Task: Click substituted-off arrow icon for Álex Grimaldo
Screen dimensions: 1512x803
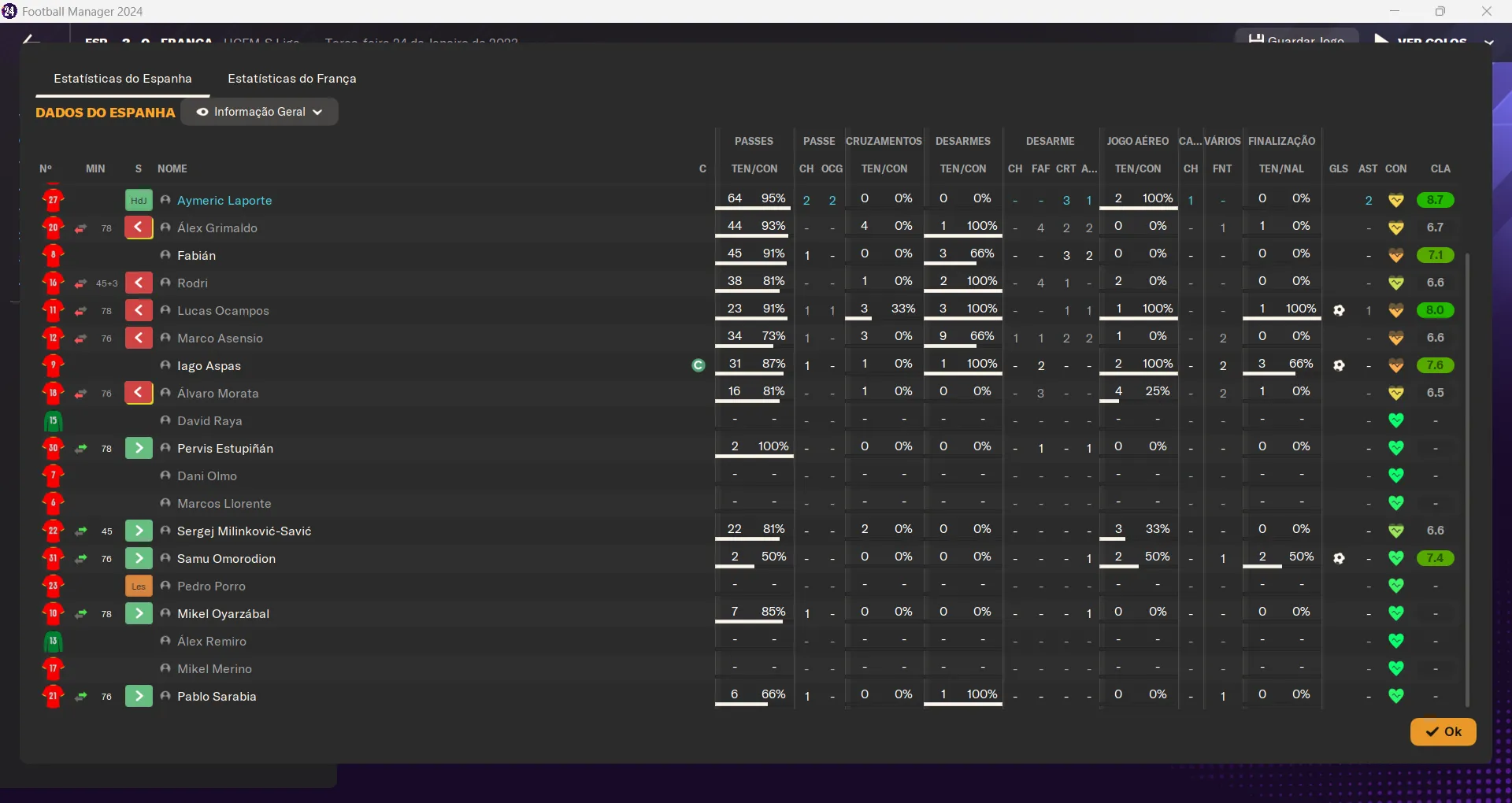Action: [x=139, y=228]
